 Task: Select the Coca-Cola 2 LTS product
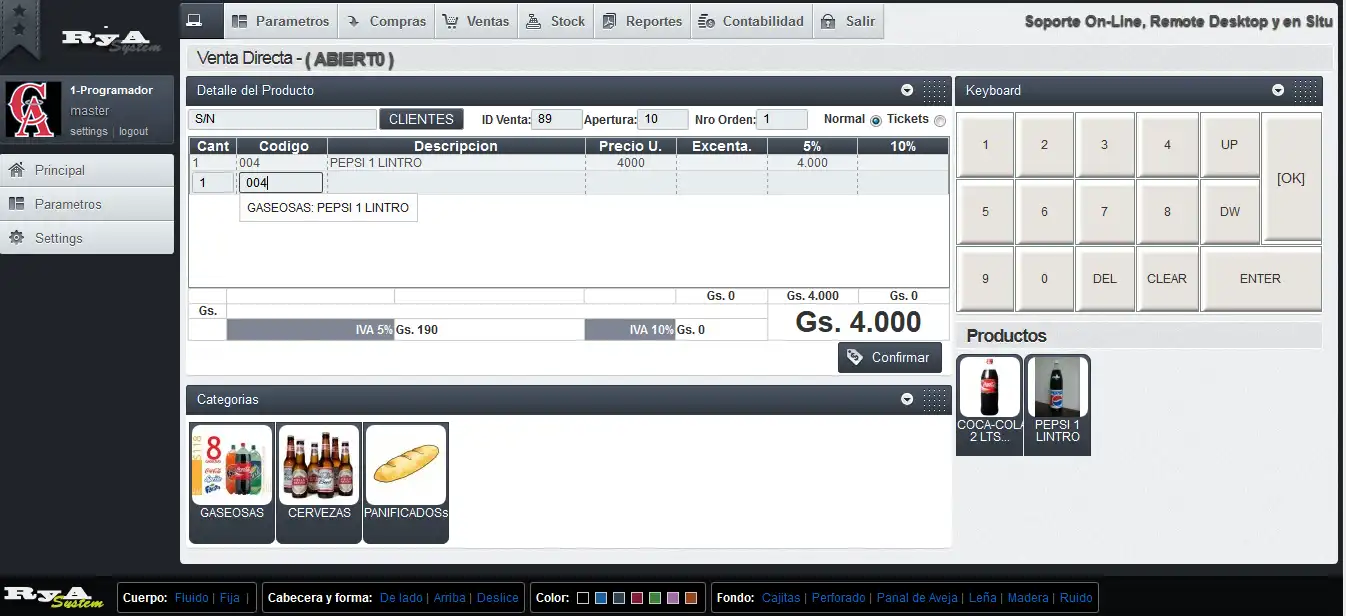(989, 404)
